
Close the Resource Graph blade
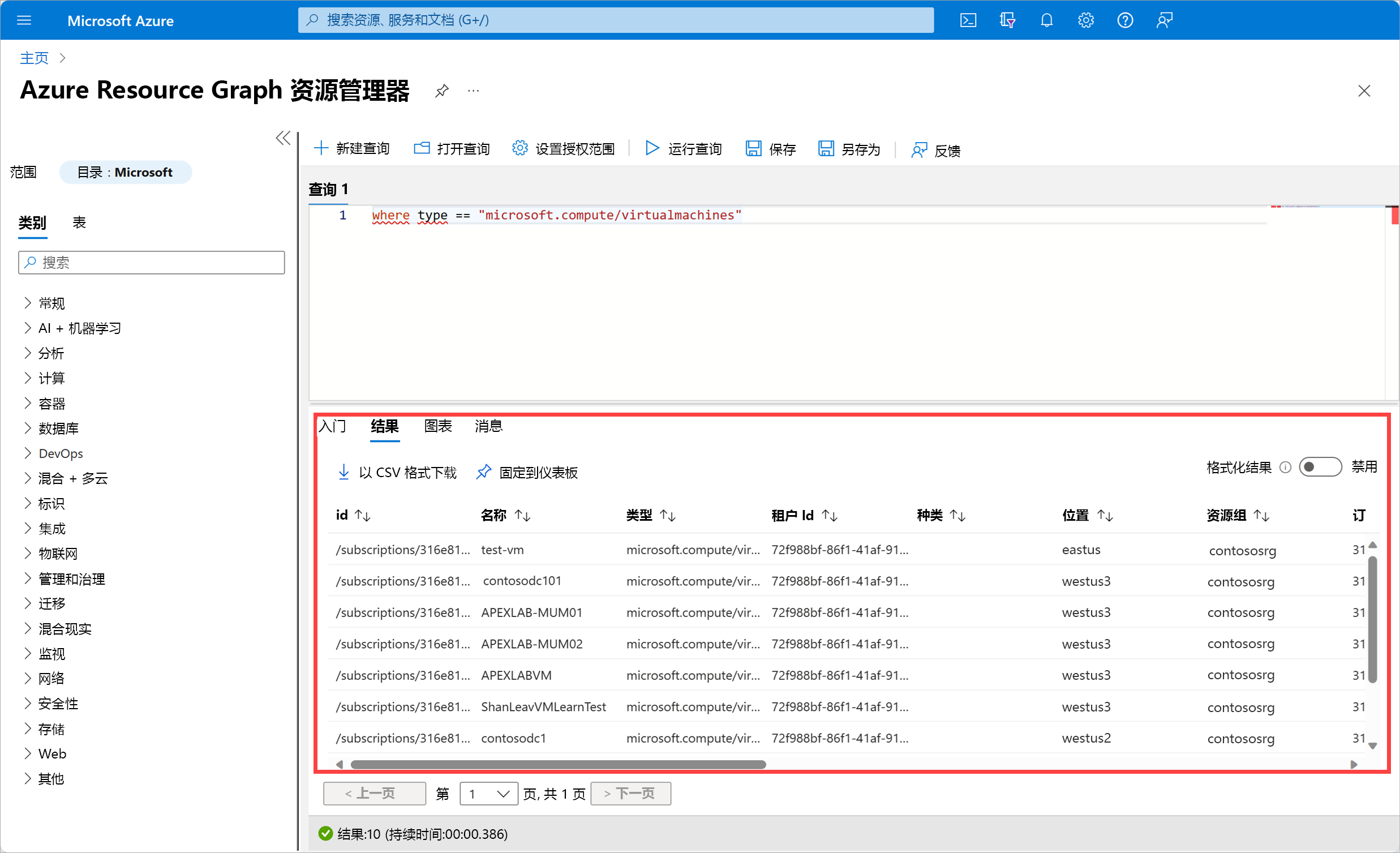(x=1364, y=91)
